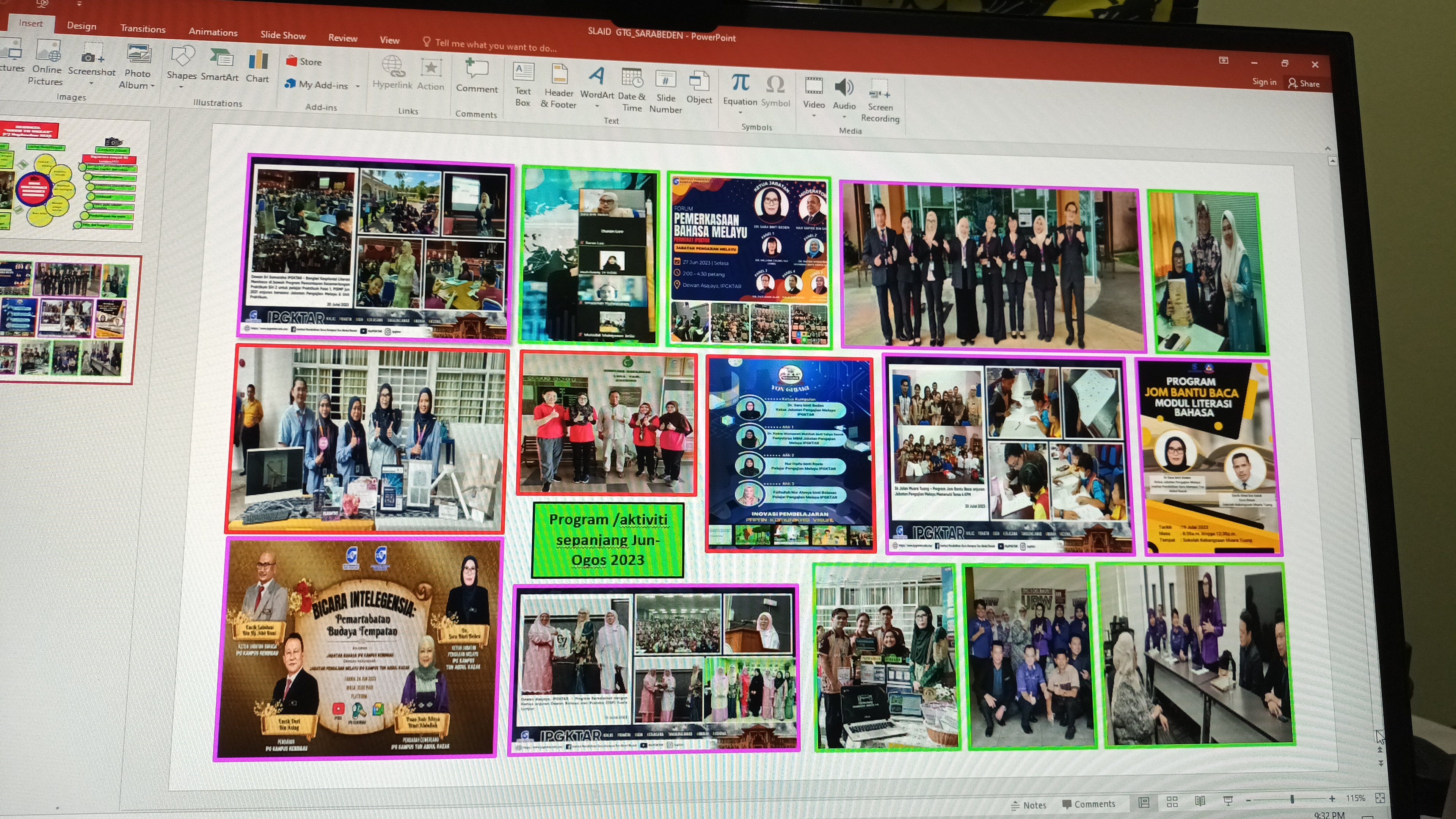Click the Audio insert icon
This screenshot has height=819, width=1456.
(x=844, y=87)
